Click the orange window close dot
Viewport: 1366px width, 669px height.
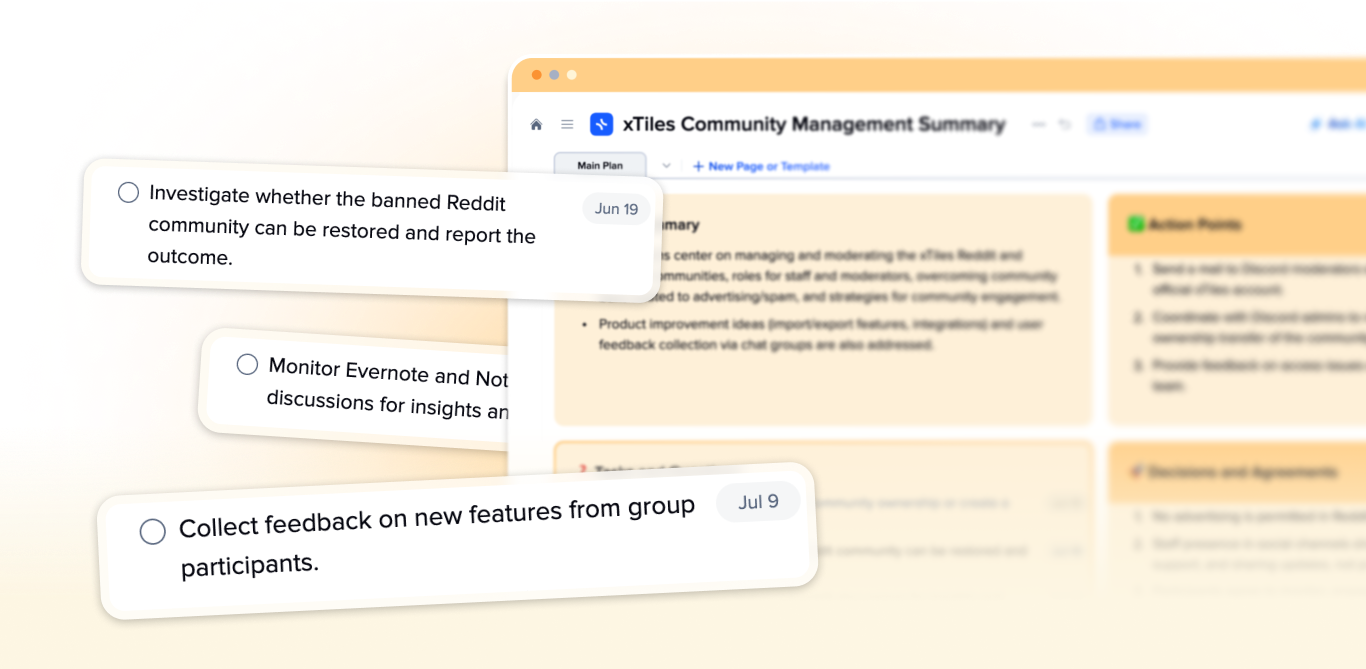coord(537,75)
